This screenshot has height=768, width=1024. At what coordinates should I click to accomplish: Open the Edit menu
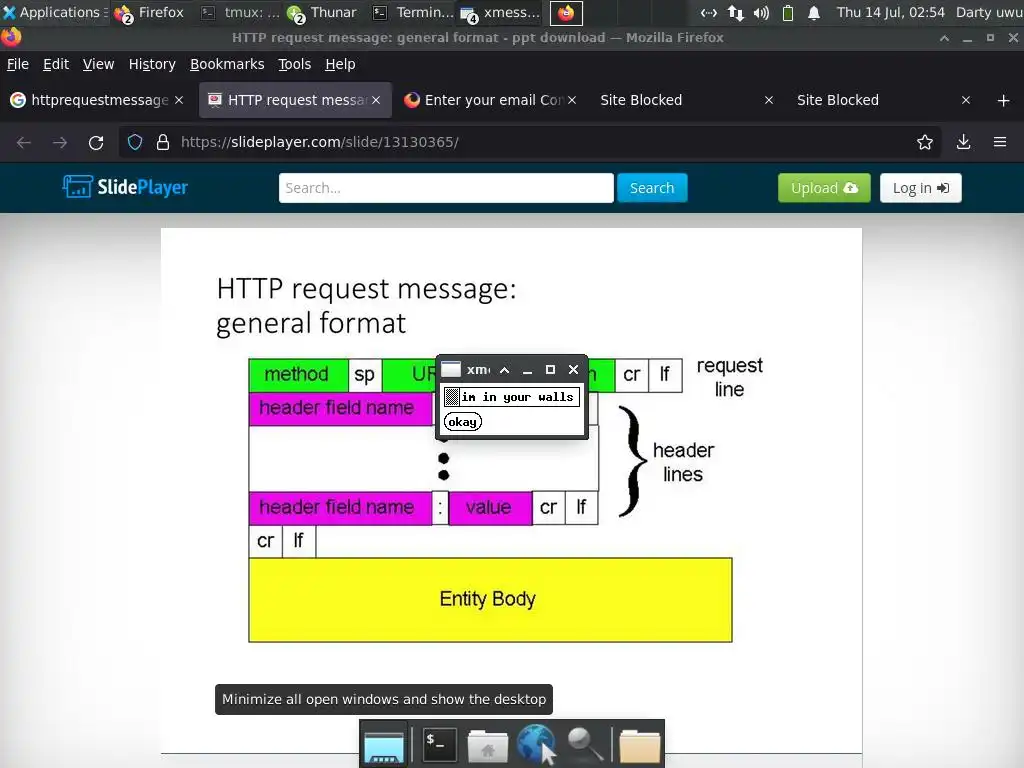[56, 64]
